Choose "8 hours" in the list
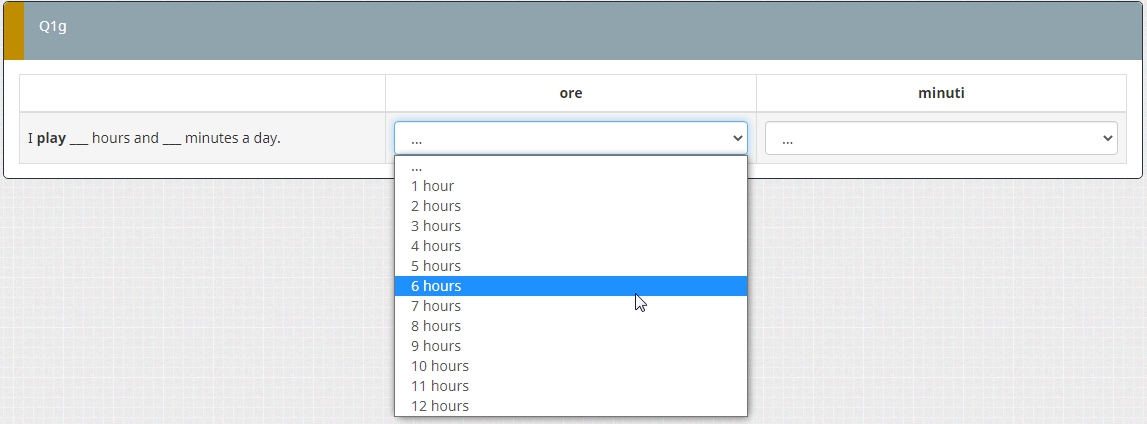The height and width of the screenshot is (424, 1147). pyautogui.click(x=436, y=326)
